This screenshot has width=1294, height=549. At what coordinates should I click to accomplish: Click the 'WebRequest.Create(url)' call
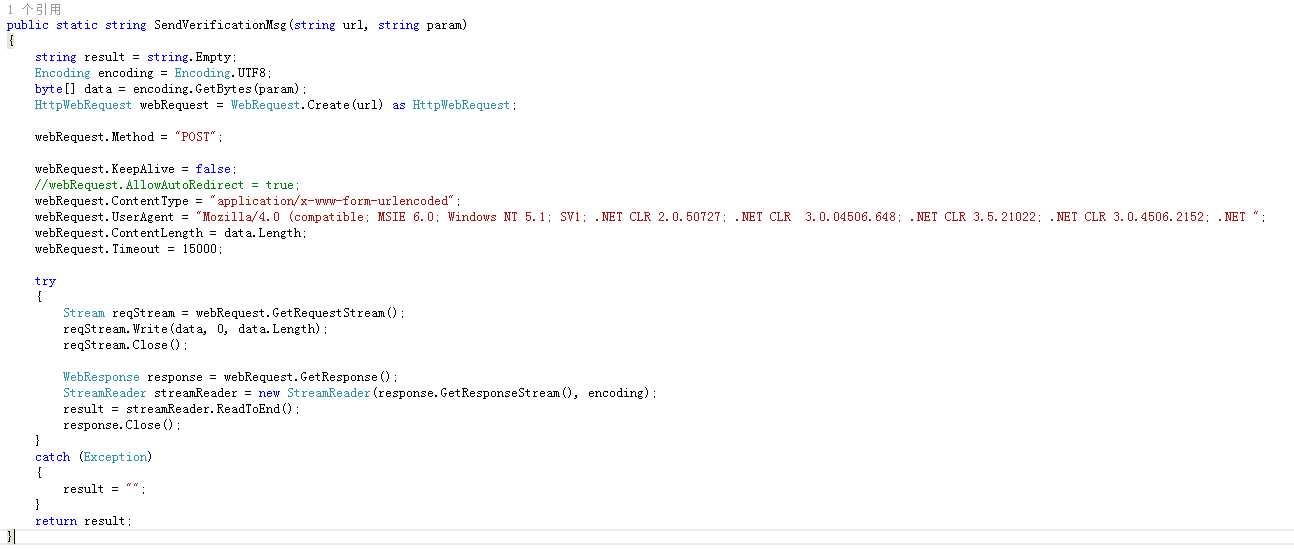pos(307,105)
